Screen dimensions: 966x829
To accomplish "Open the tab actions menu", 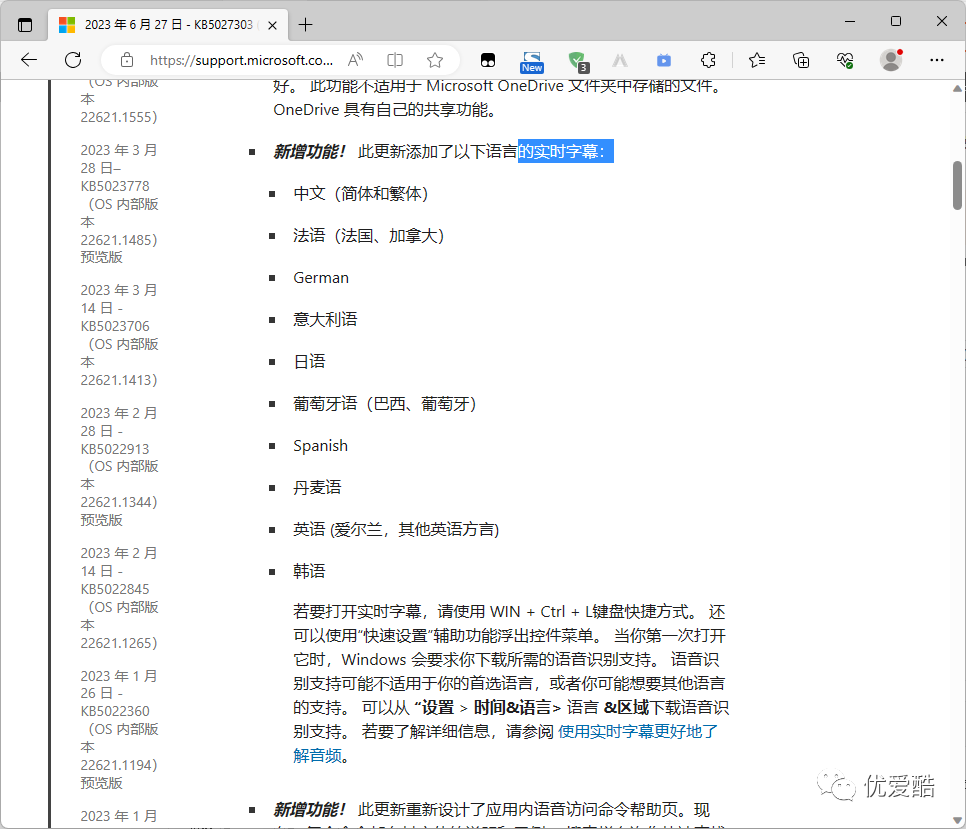I will [x=24, y=24].
